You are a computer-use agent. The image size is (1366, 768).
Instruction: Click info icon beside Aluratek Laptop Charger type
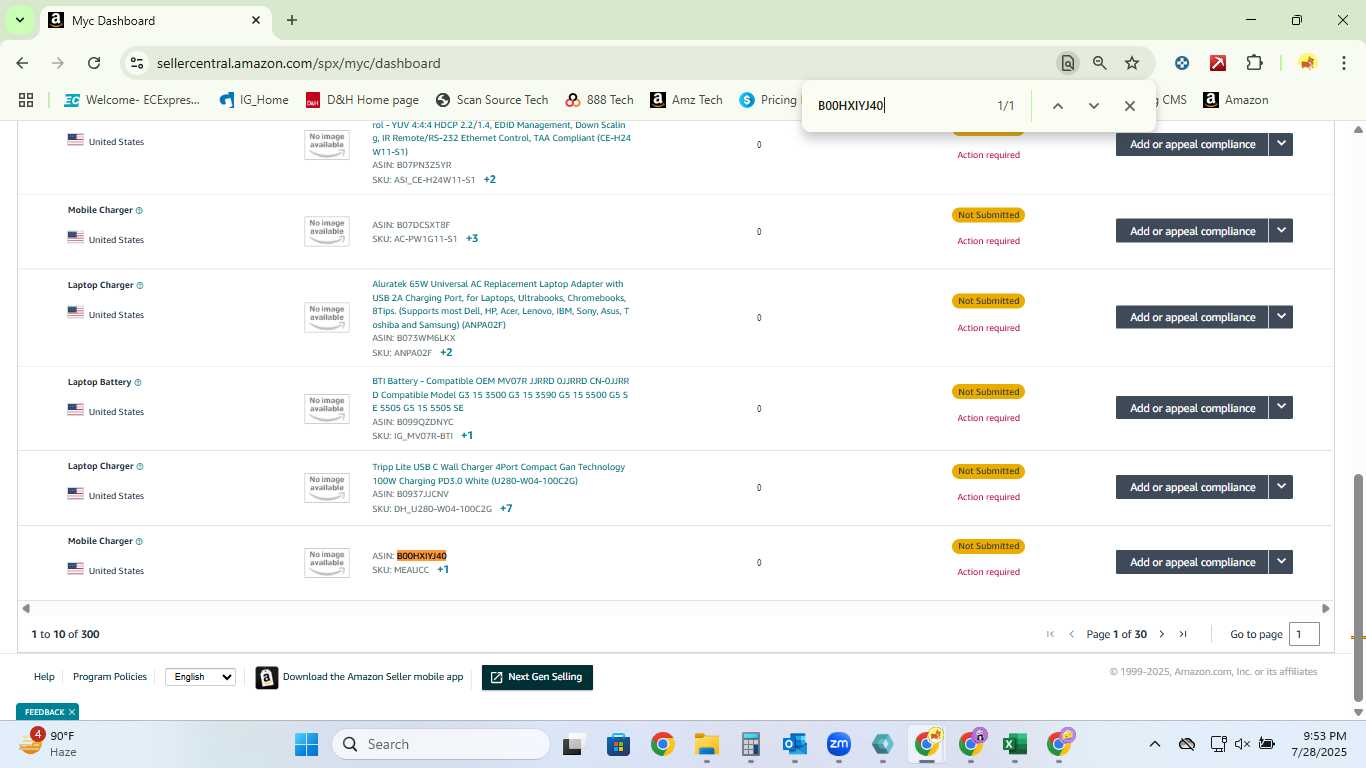click(x=140, y=286)
